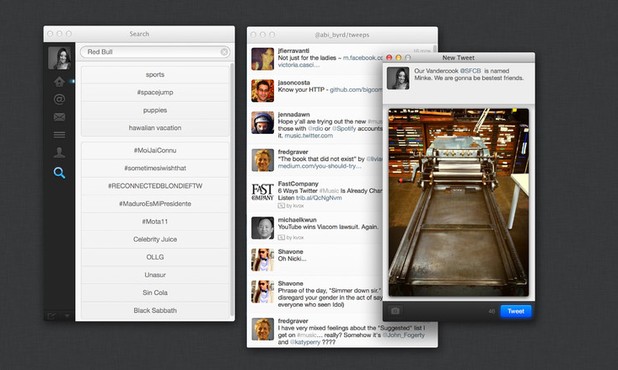The height and width of the screenshot is (370, 618).
Task: Select the 'puppies' saved search
Action: point(155,110)
